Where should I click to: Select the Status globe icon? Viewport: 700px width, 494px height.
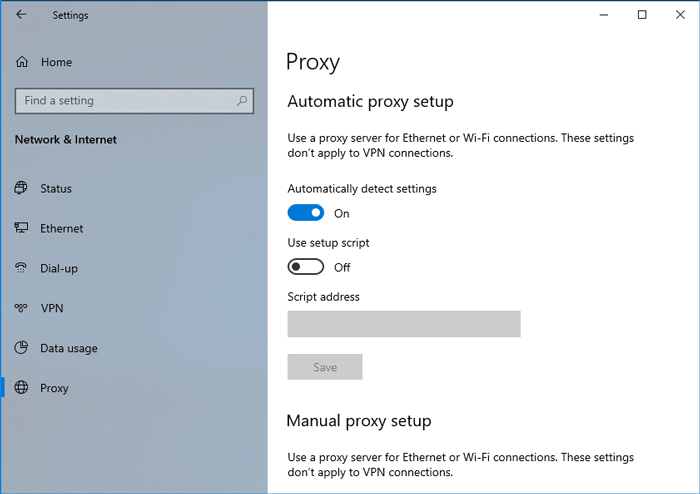pyautogui.click(x=21, y=188)
